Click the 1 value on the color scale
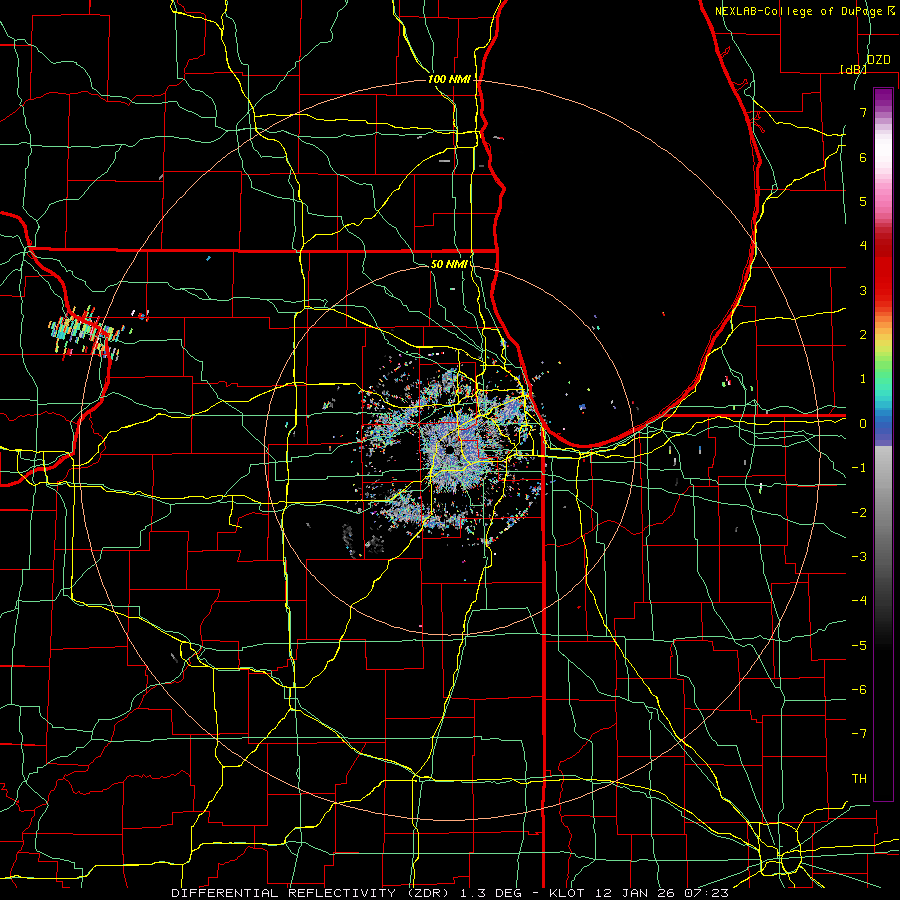Screen dimensions: 900x900 point(863,379)
